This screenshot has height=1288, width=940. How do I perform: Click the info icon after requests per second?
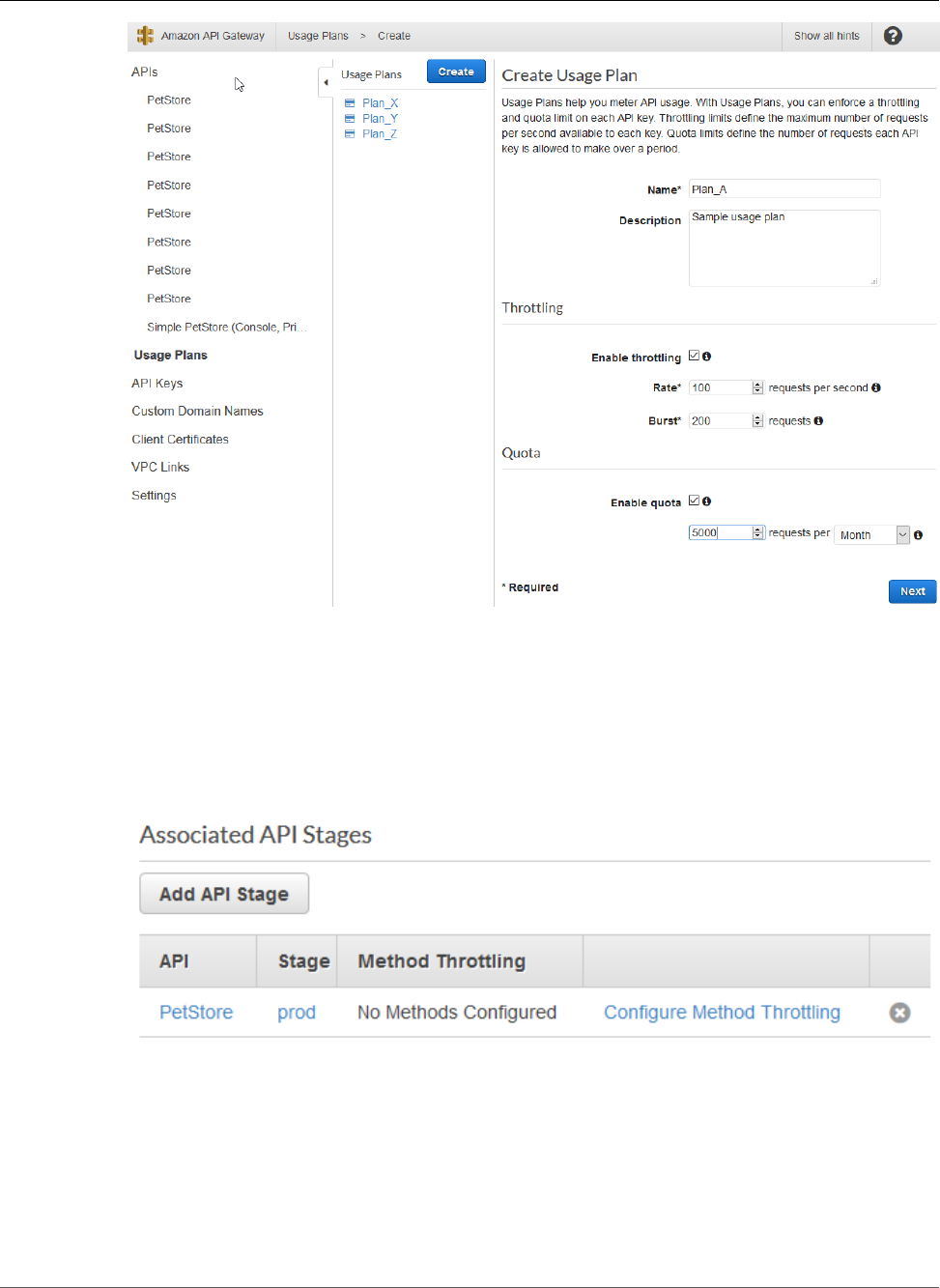(876, 387)
